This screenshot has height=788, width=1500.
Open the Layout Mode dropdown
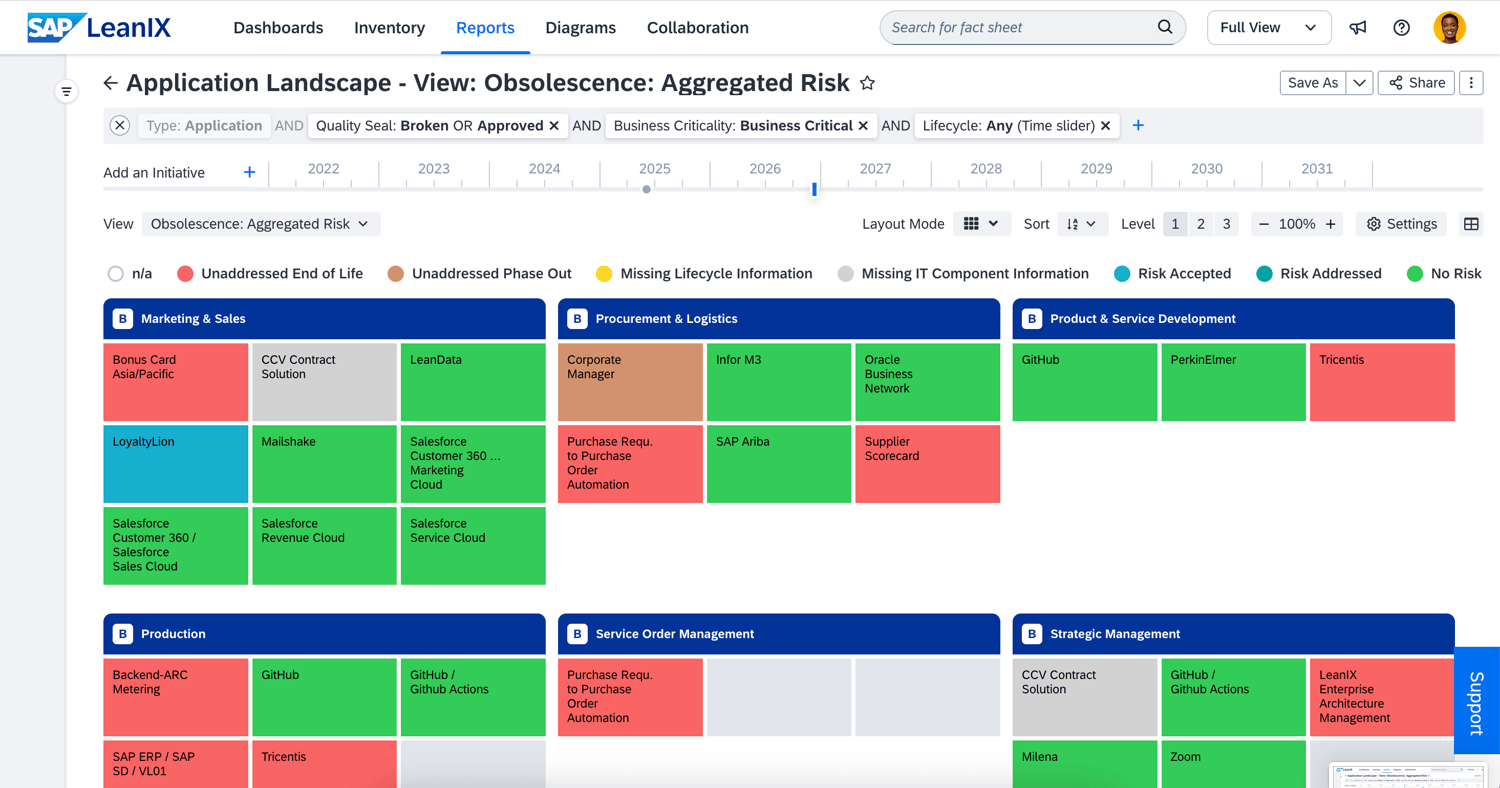(980, 224)
